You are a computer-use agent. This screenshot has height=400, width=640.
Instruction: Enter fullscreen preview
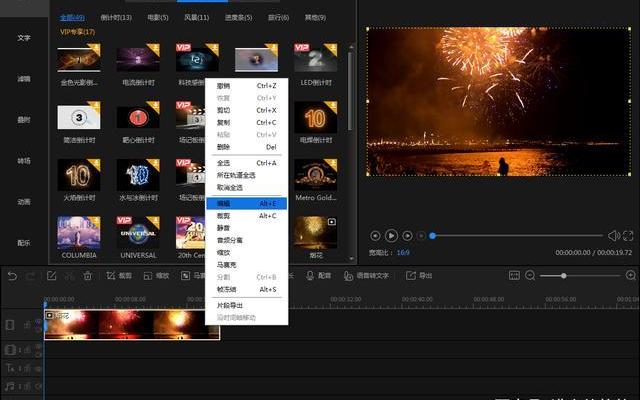[628, 236]
